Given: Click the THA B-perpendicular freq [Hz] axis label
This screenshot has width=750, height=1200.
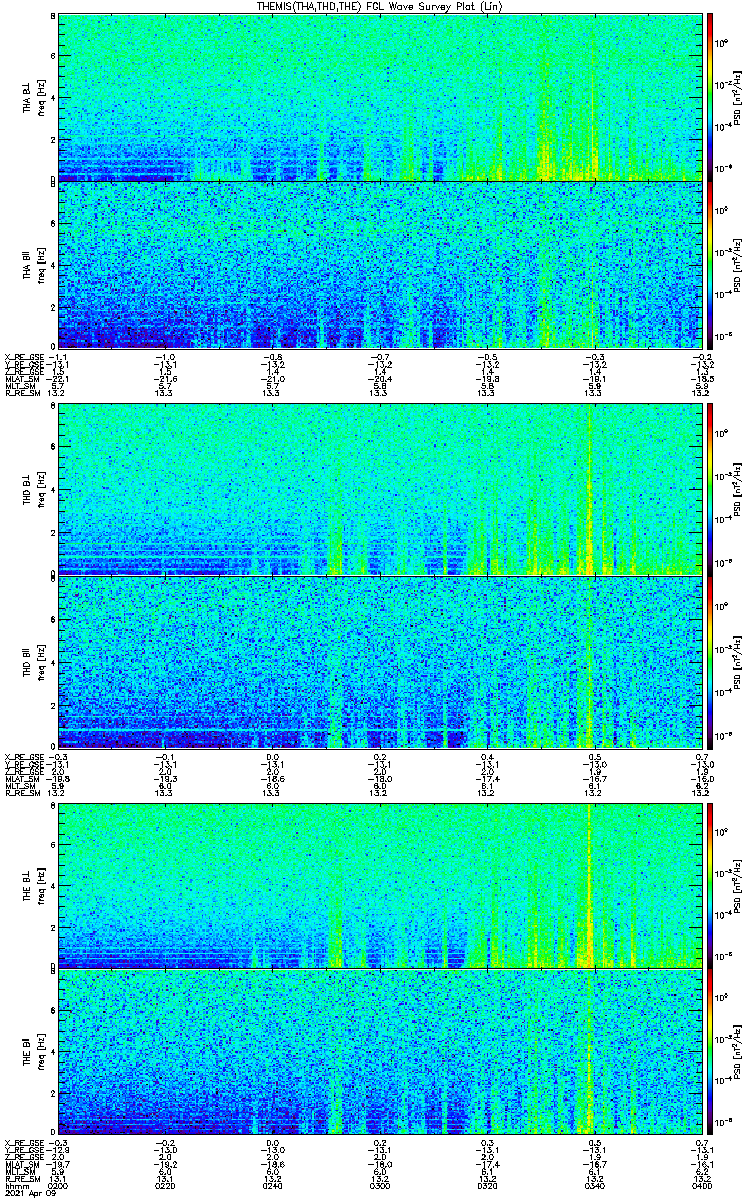Looking at the screenshot, I should 40,97.
